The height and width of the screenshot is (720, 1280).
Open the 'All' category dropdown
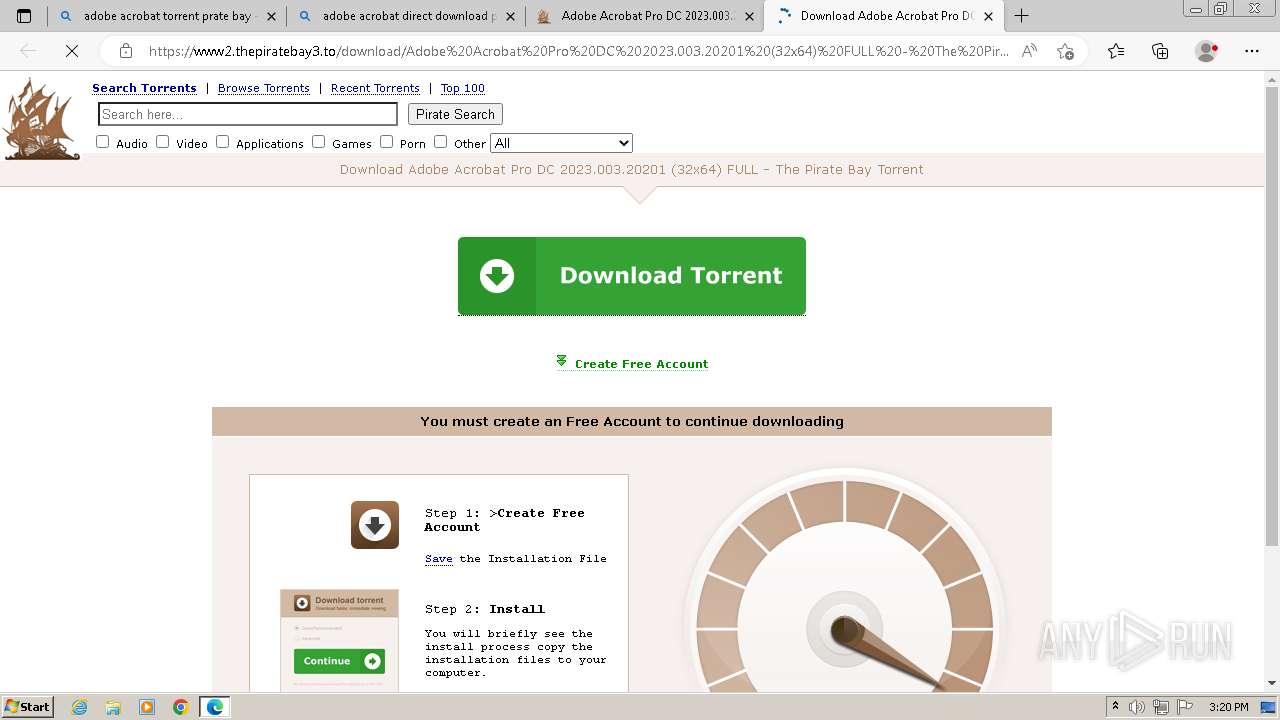[x=561, y=143]
